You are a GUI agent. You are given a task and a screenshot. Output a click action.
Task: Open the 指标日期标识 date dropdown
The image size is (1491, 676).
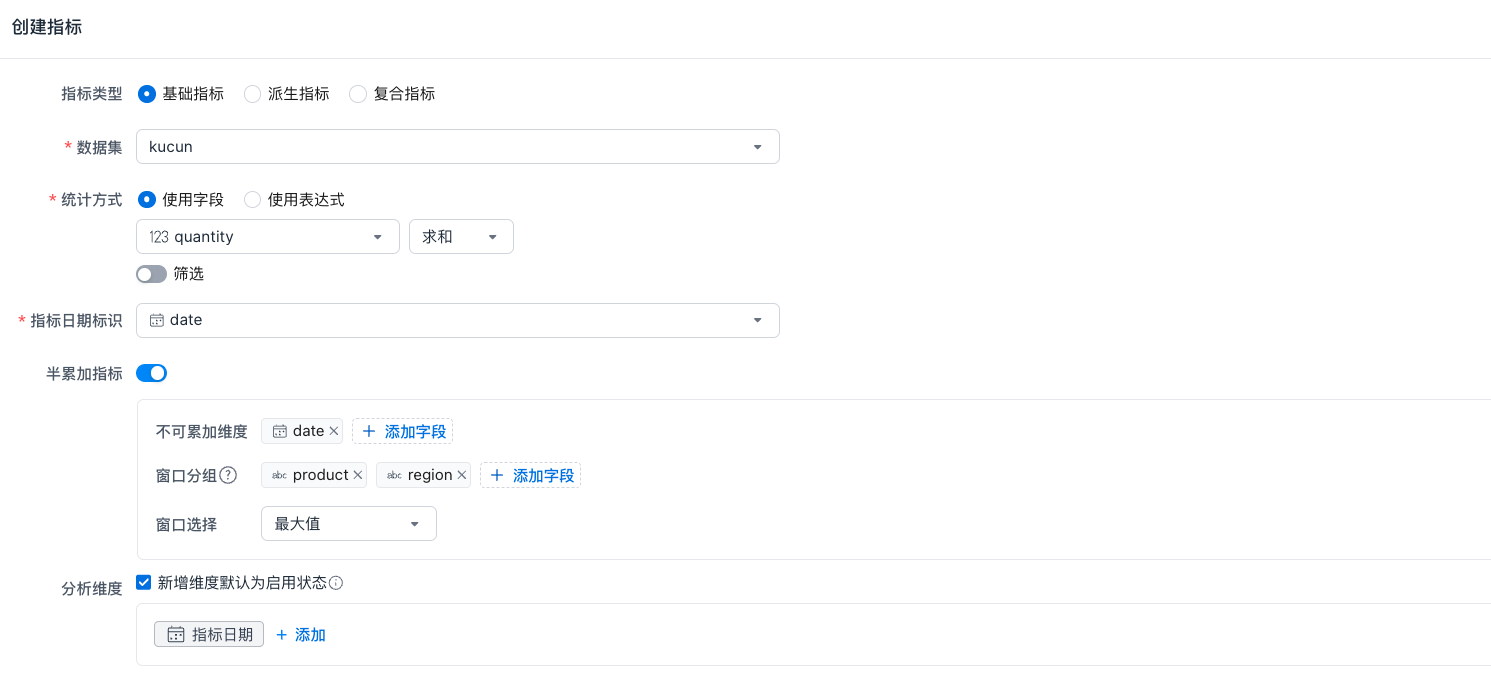(457, 320)
